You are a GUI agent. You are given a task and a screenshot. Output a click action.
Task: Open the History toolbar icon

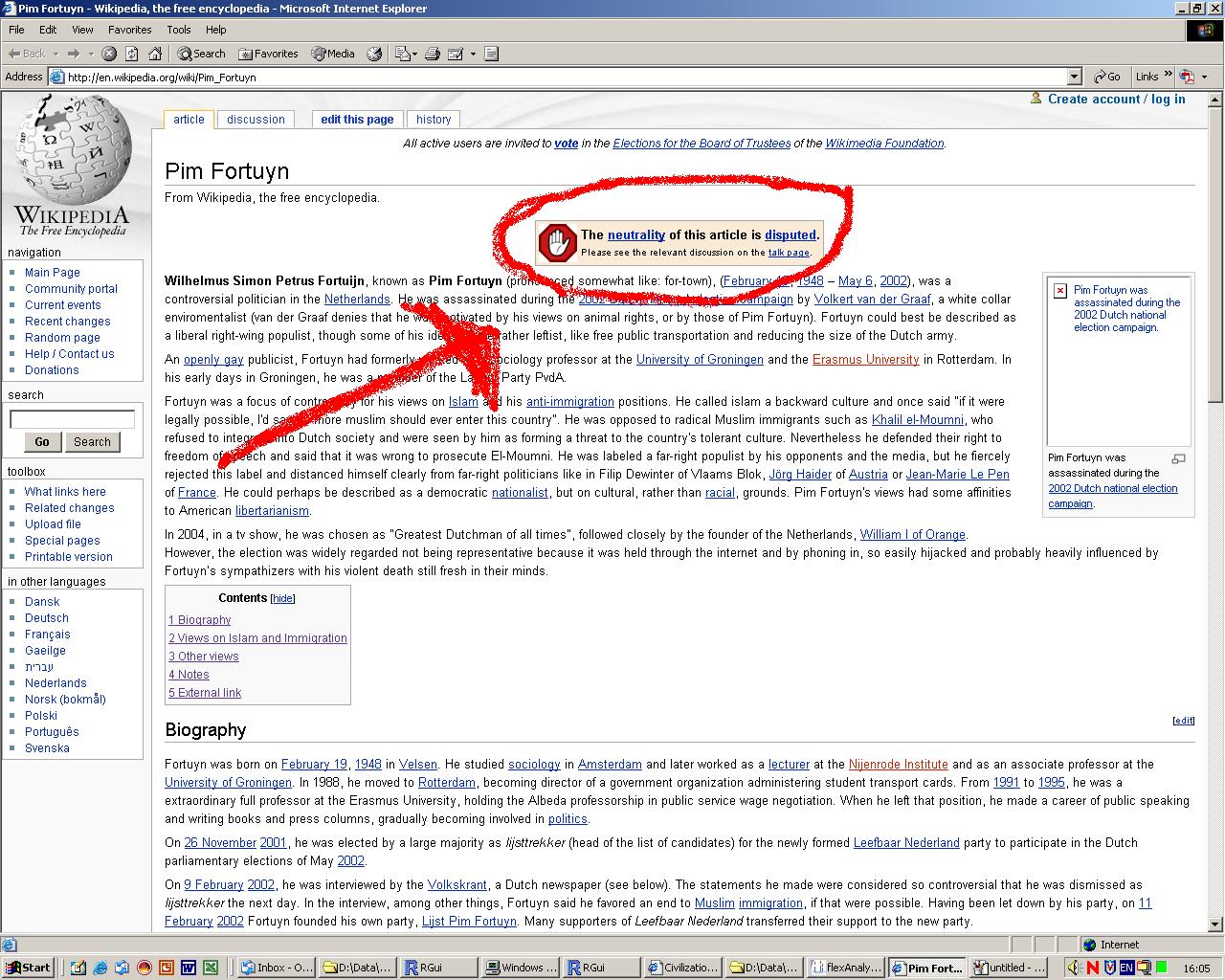coord(374,54)
